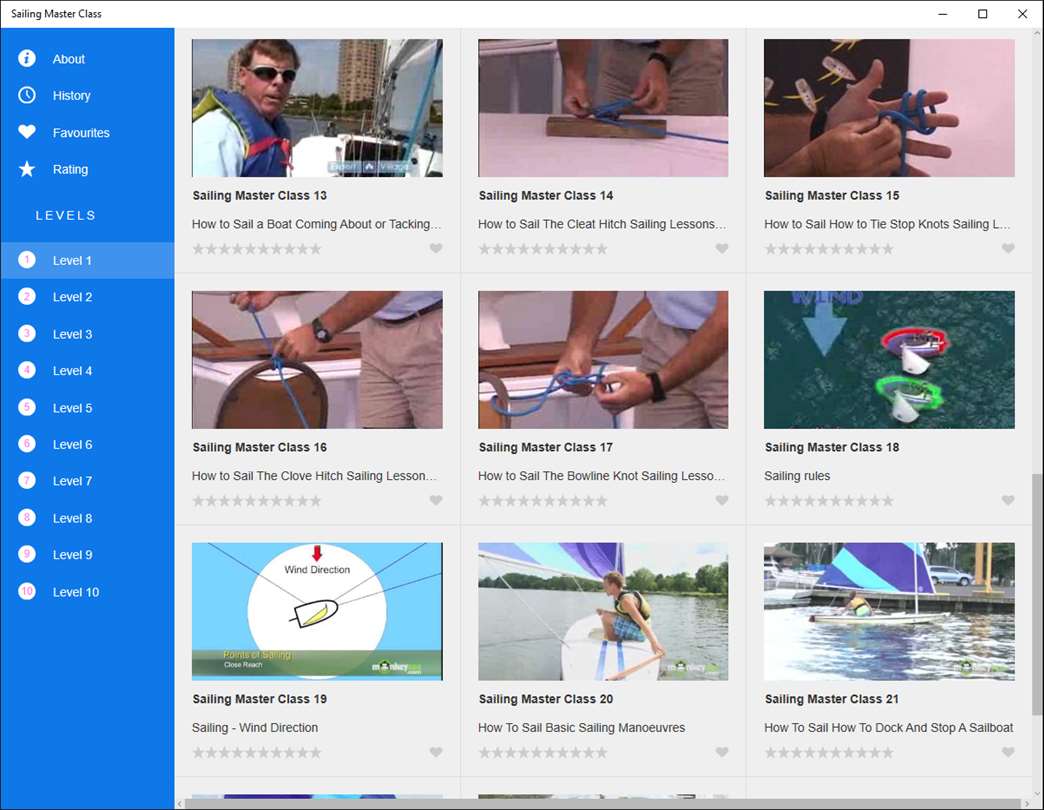
Task: Favourite Sailing Master Class 17 with heart
Action: point(722,500)
